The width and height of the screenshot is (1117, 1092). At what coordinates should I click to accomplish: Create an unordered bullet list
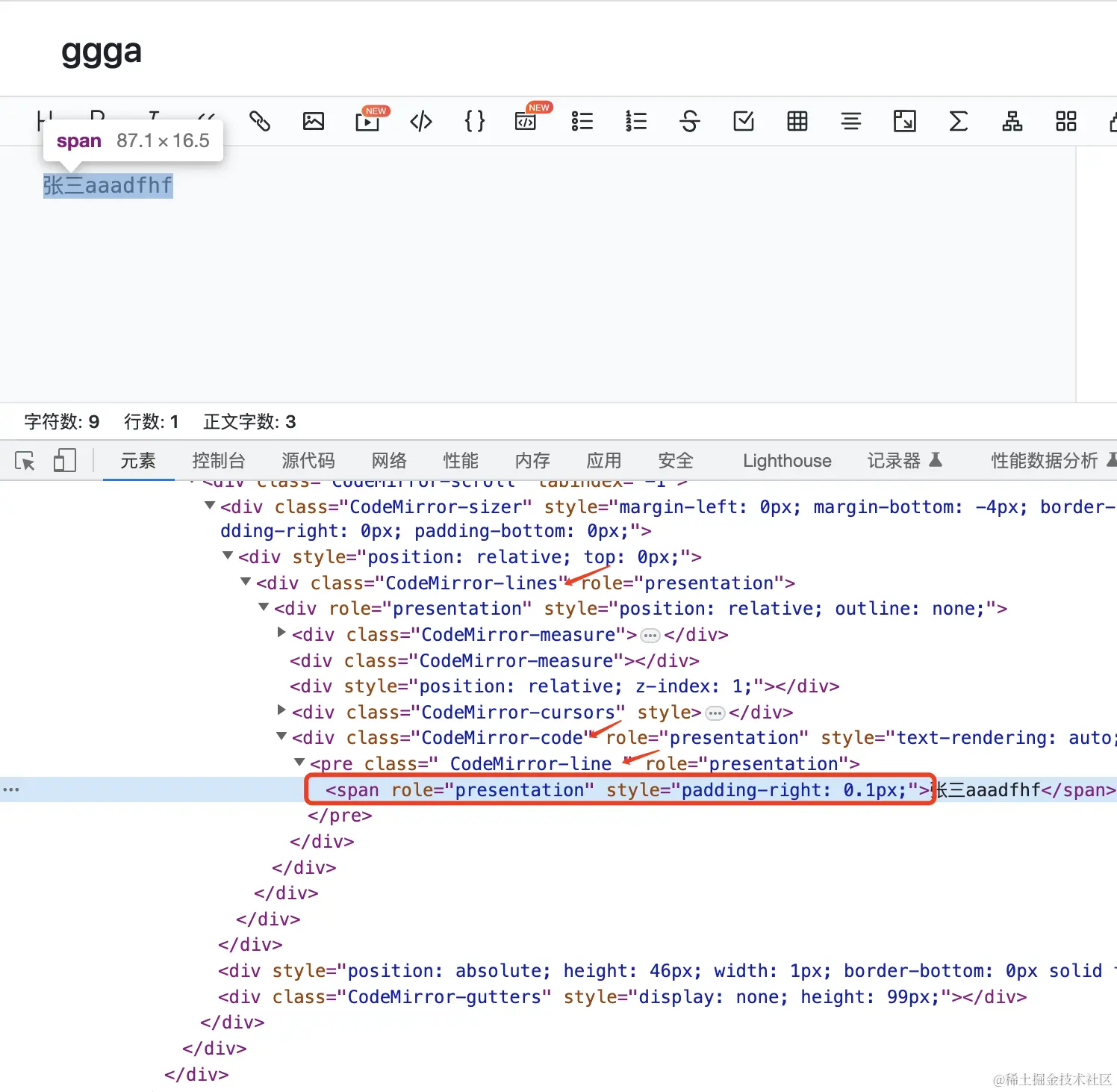pos(582,121)
